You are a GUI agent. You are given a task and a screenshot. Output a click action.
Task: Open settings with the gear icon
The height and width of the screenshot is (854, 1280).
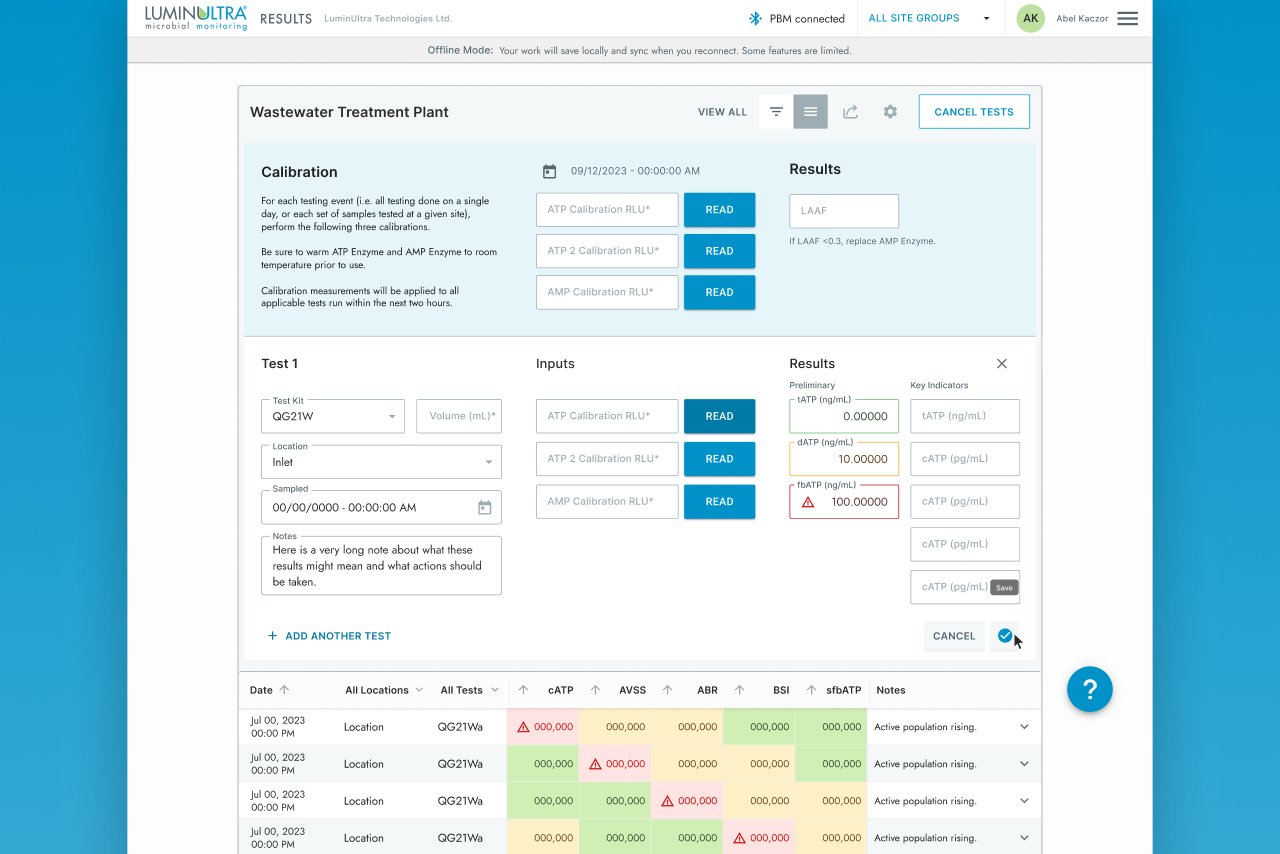(890, 112)
